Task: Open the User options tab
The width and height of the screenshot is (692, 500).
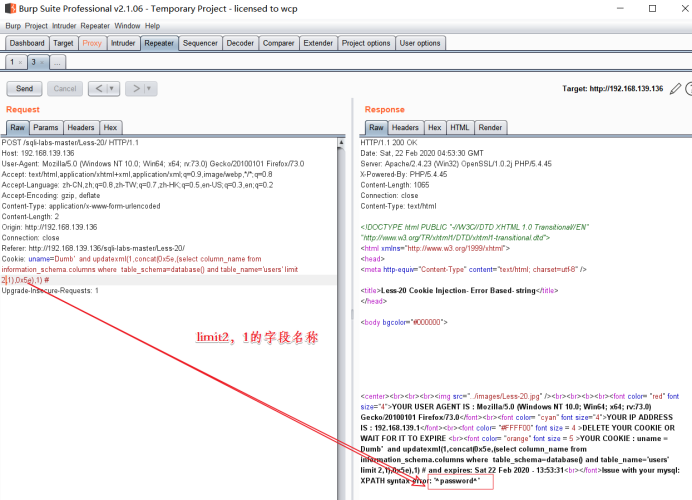Action: click(420, 43)
